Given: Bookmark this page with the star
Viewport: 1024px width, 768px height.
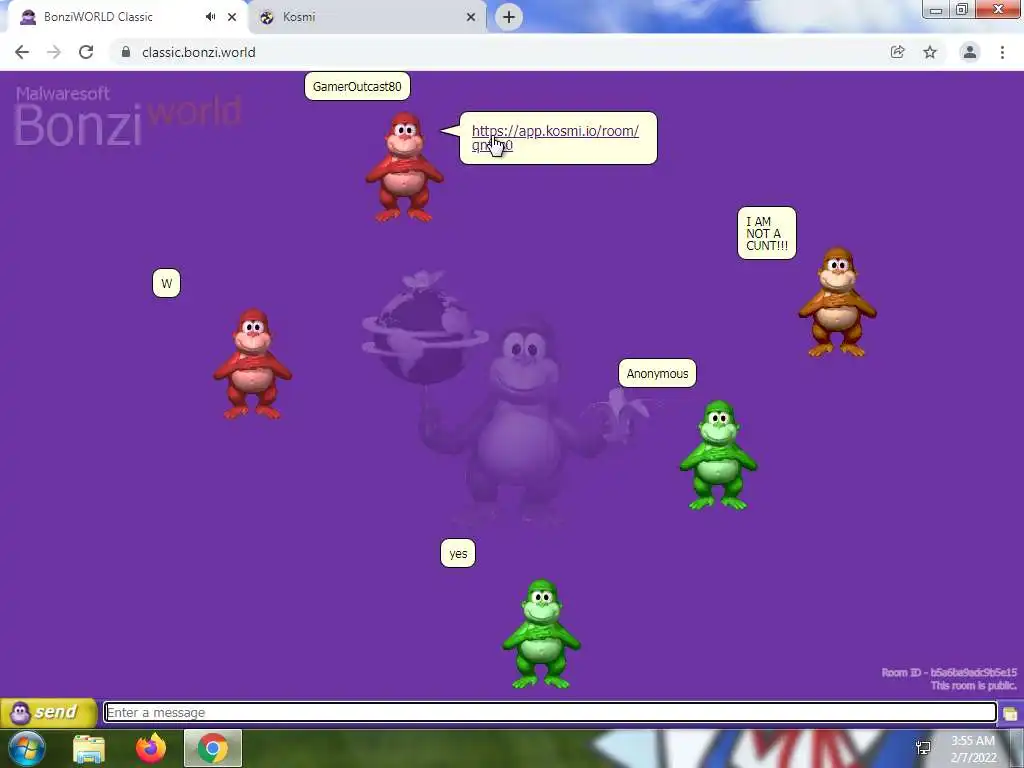Looking at the screenshot, I should coord(930,52).
